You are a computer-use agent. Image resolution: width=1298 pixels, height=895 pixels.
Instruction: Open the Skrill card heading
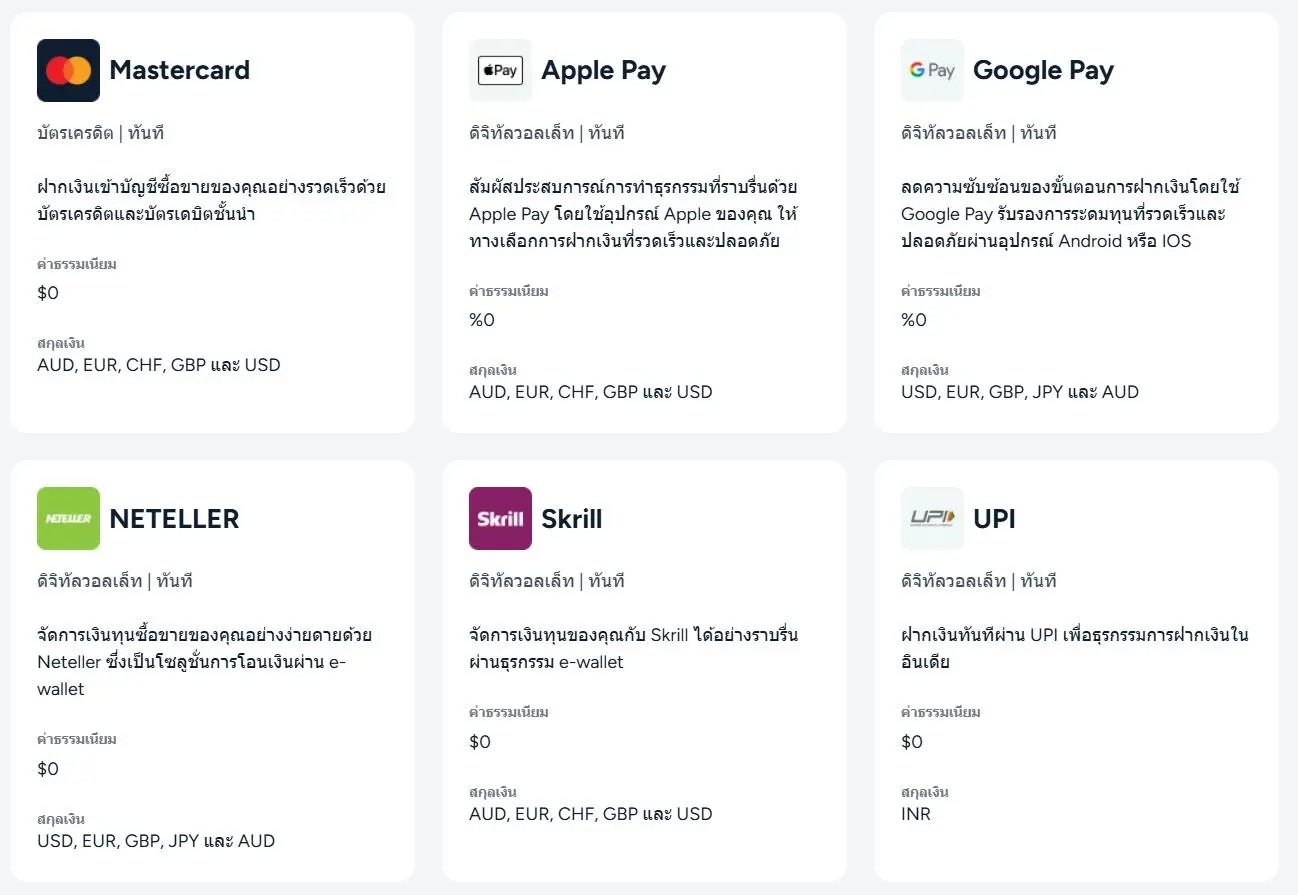(571, 519)
